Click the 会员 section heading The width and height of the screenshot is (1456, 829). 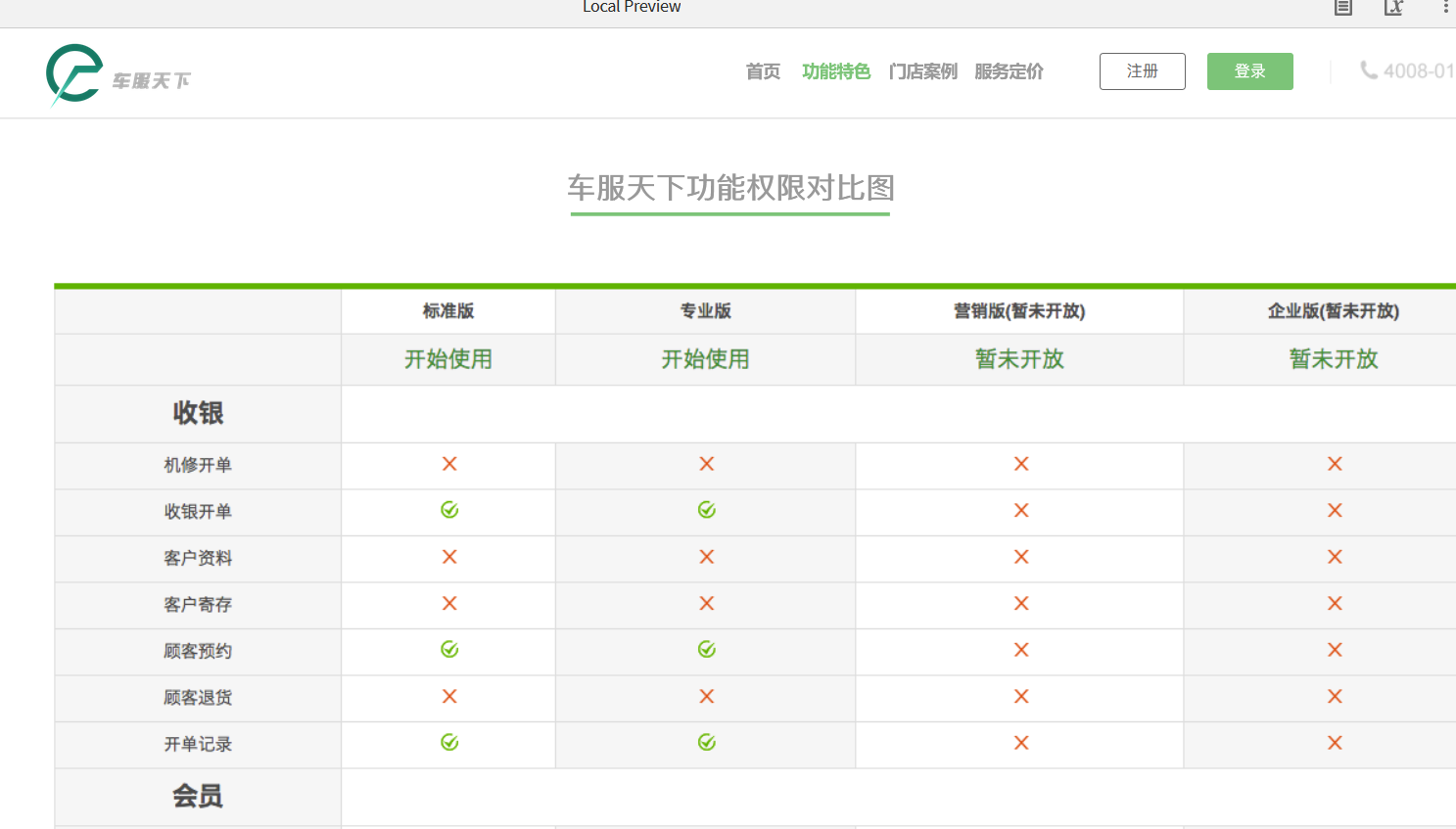click(198, 797)
